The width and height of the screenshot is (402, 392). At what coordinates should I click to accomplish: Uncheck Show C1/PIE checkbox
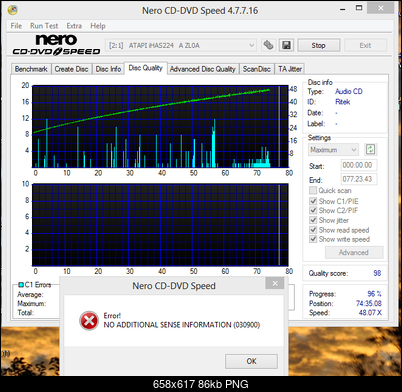(313, 201)
